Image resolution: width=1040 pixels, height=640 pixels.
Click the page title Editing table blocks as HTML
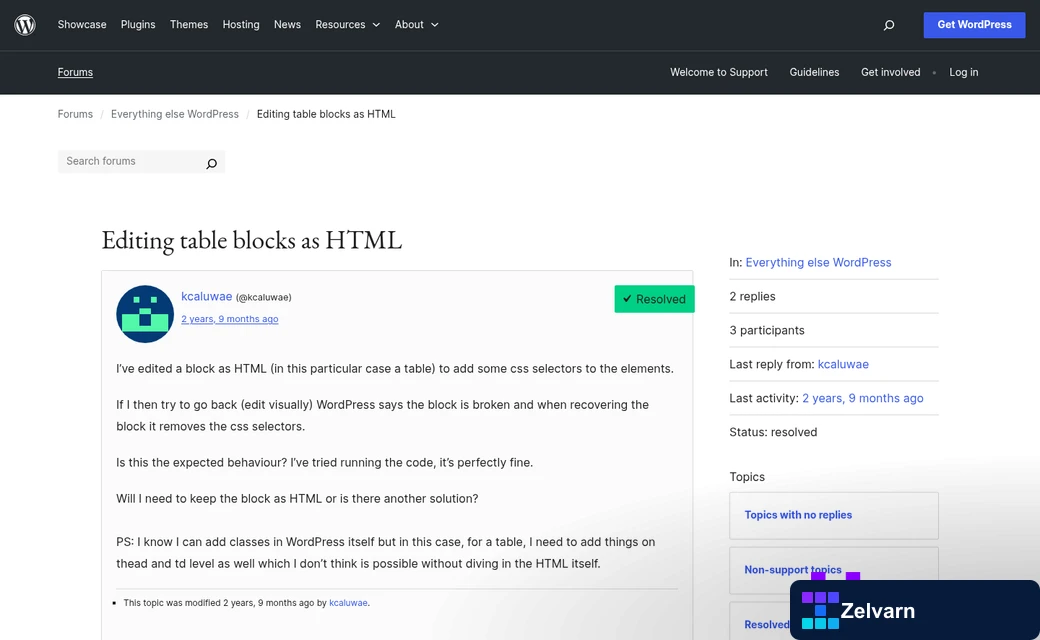coord(251,240)
